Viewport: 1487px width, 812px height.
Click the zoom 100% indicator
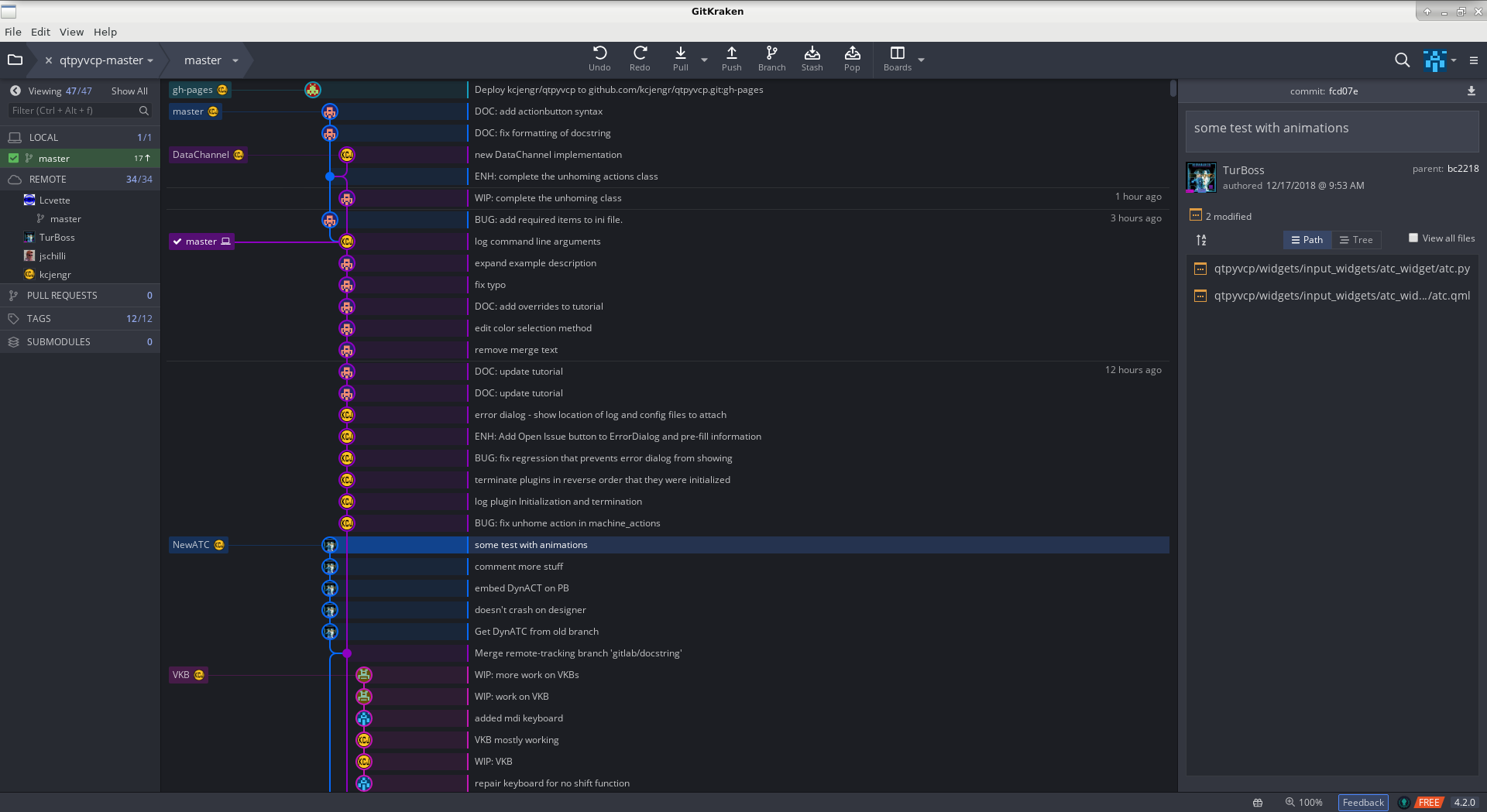point(1304,803)
